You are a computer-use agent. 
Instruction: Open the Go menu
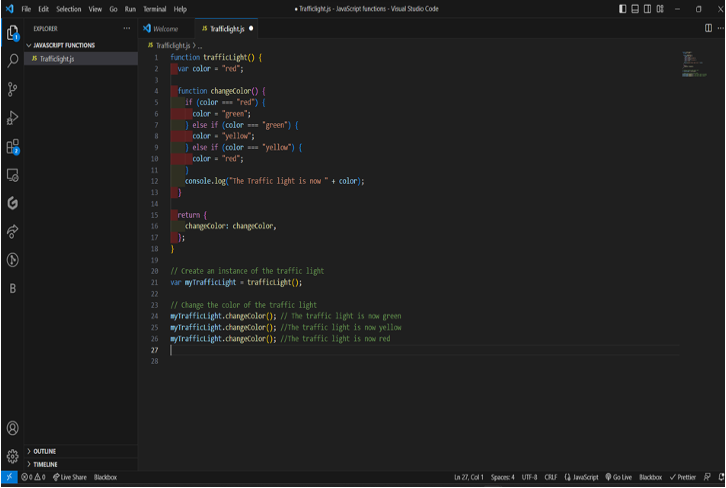tap(113, 9)
